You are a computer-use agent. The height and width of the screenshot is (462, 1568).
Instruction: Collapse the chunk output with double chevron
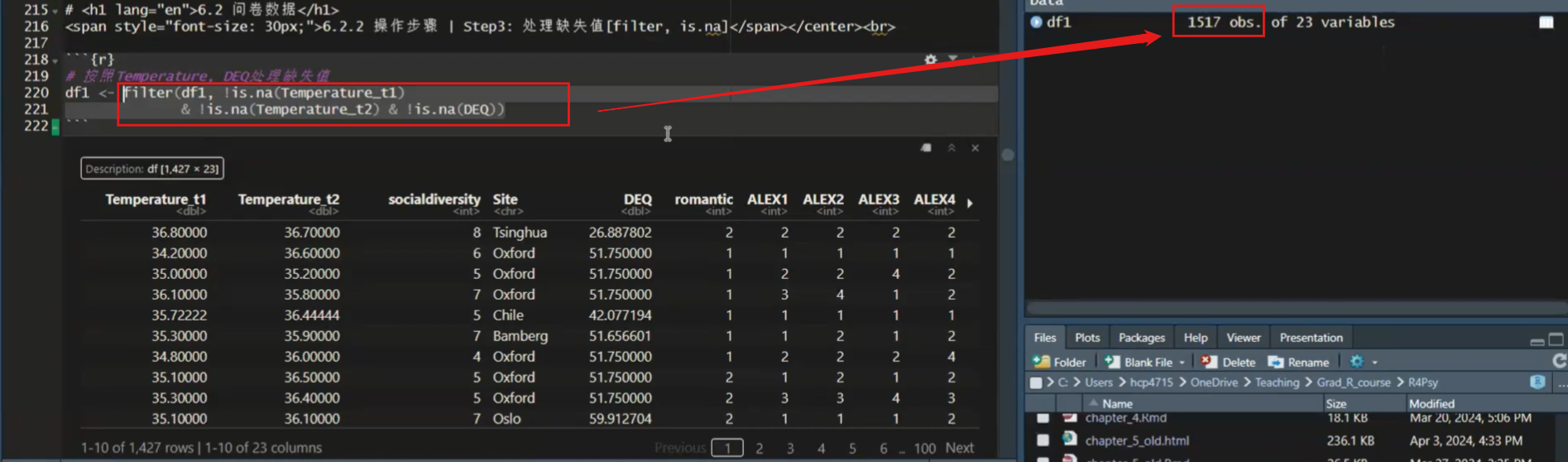pyautogui.click(x=952, y=148)
